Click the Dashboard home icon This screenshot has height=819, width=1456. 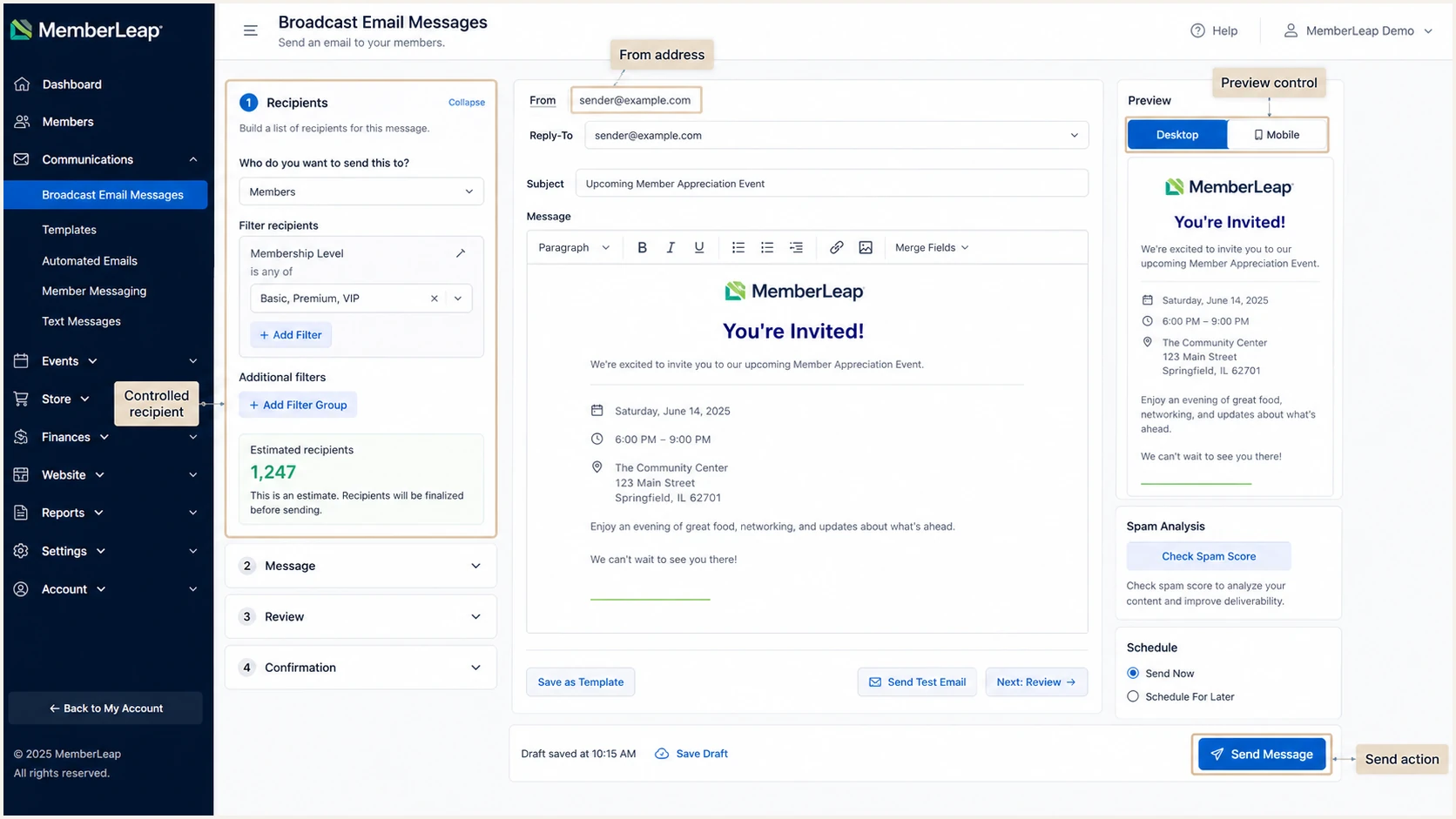tap(22, 84)
